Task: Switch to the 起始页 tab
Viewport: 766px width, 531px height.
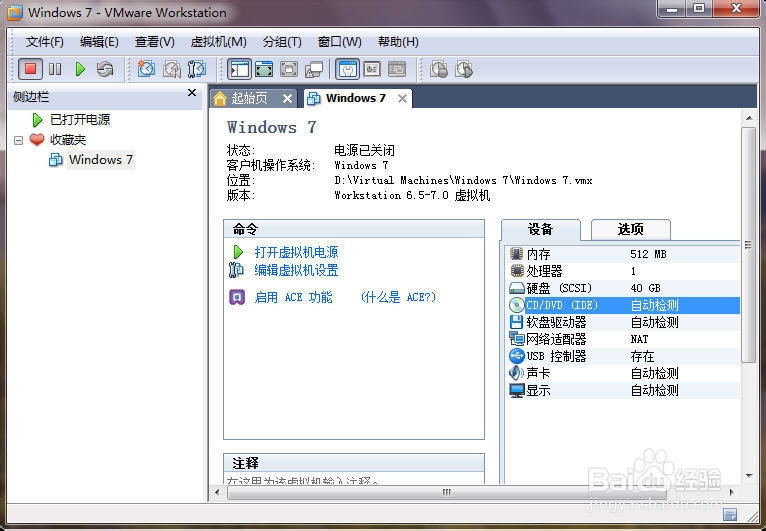Action: tap(249, 99)
